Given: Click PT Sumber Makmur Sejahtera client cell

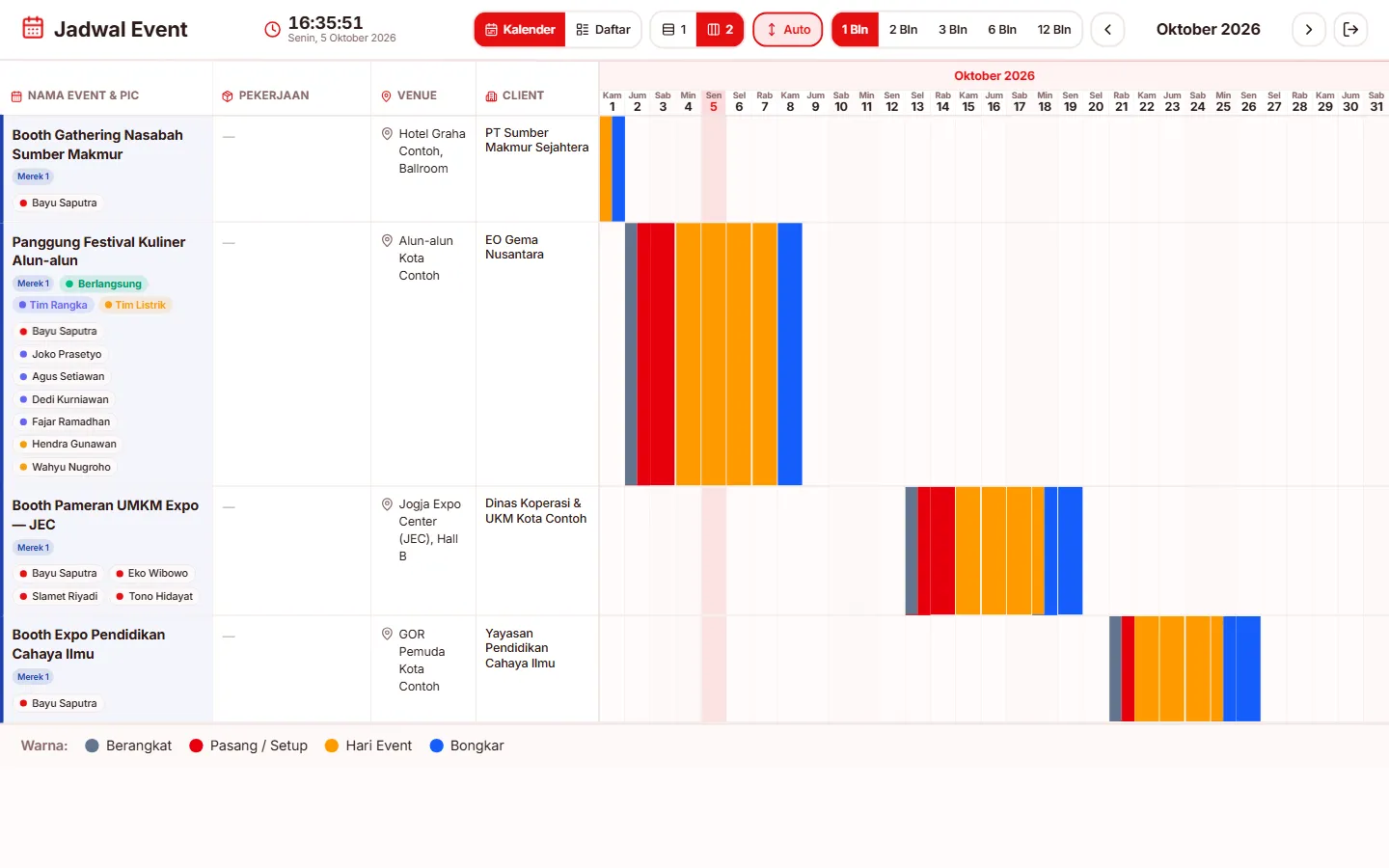Looking at the screenshot, I should [x=536, y=141].
